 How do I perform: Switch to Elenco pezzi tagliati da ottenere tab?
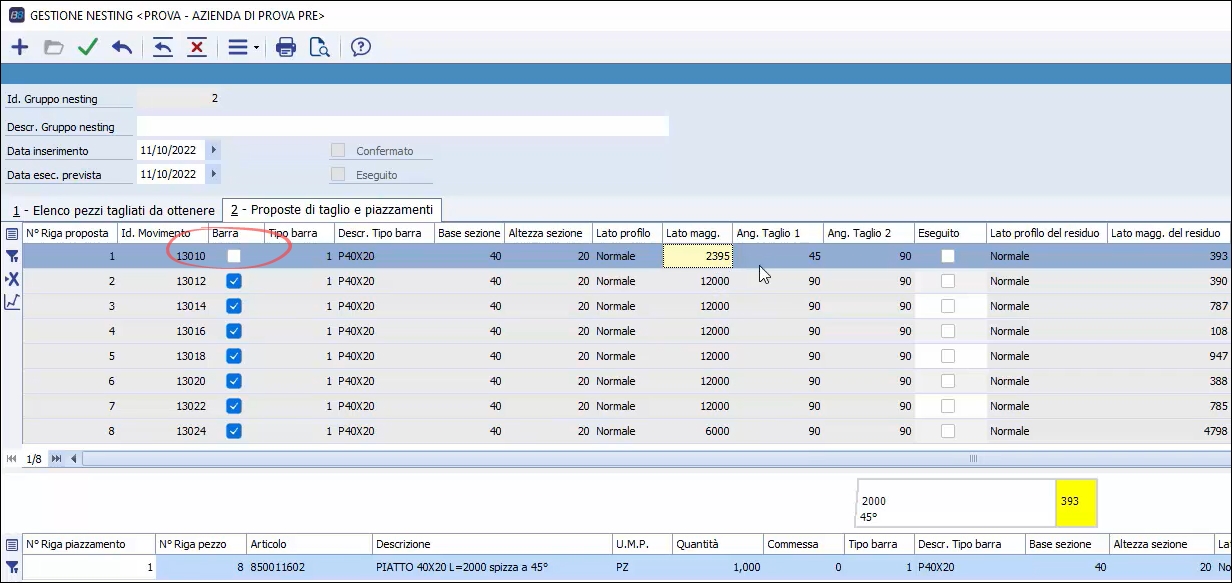click(x=112, y=210)
